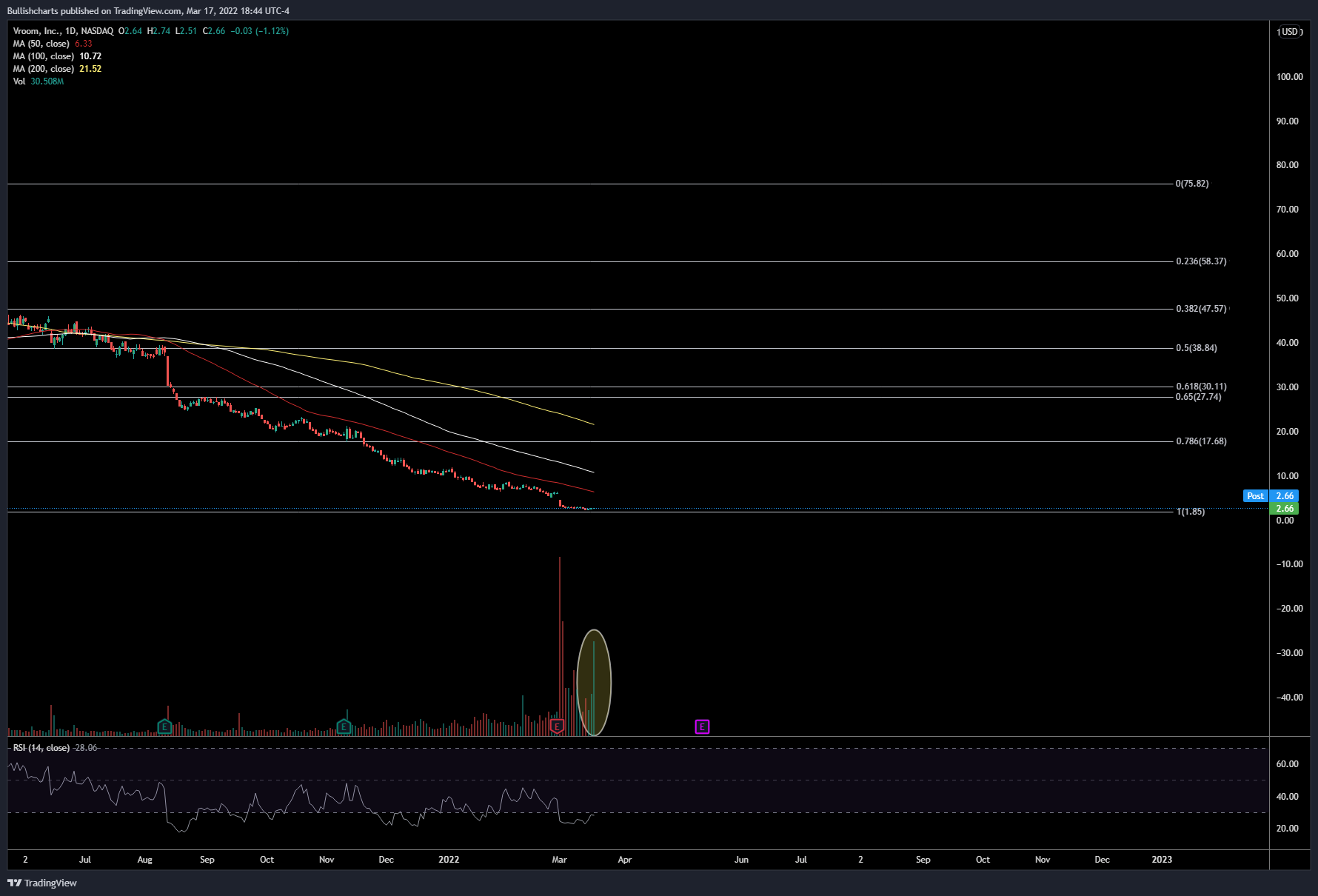Open the teal earnings E marker near November
Viewport: 1318px width, 896px height.
[x=344, y=726]
